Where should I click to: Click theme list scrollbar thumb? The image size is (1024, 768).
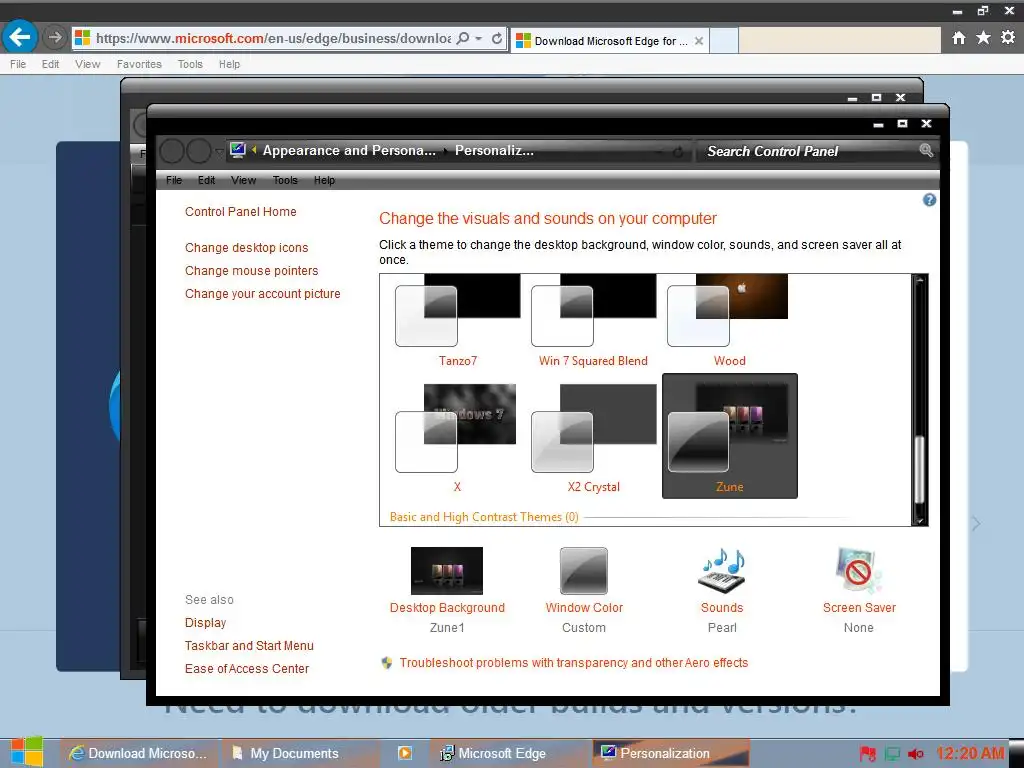click(920, 469)
